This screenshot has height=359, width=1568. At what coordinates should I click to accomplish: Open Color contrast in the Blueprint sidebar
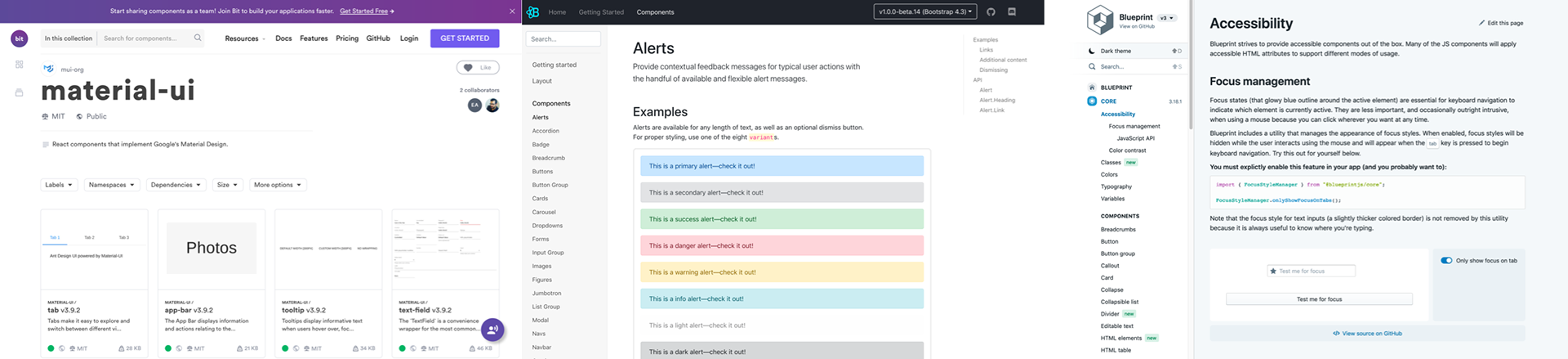1127,150
